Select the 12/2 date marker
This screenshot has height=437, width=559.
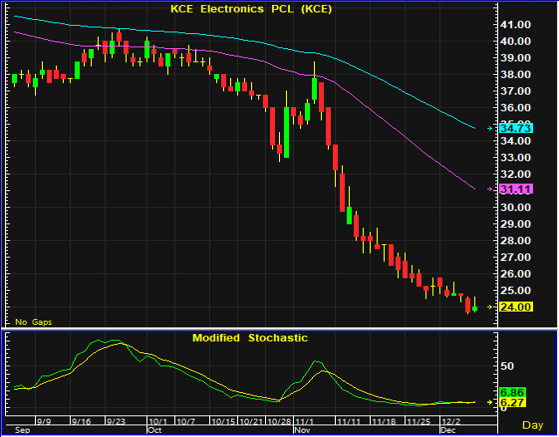(451, 422)
